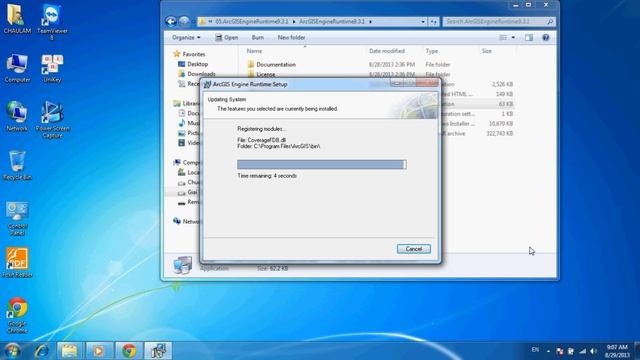Toggle the Explorer preview pane
640x360 pixels.
click(x=529, y=38)
